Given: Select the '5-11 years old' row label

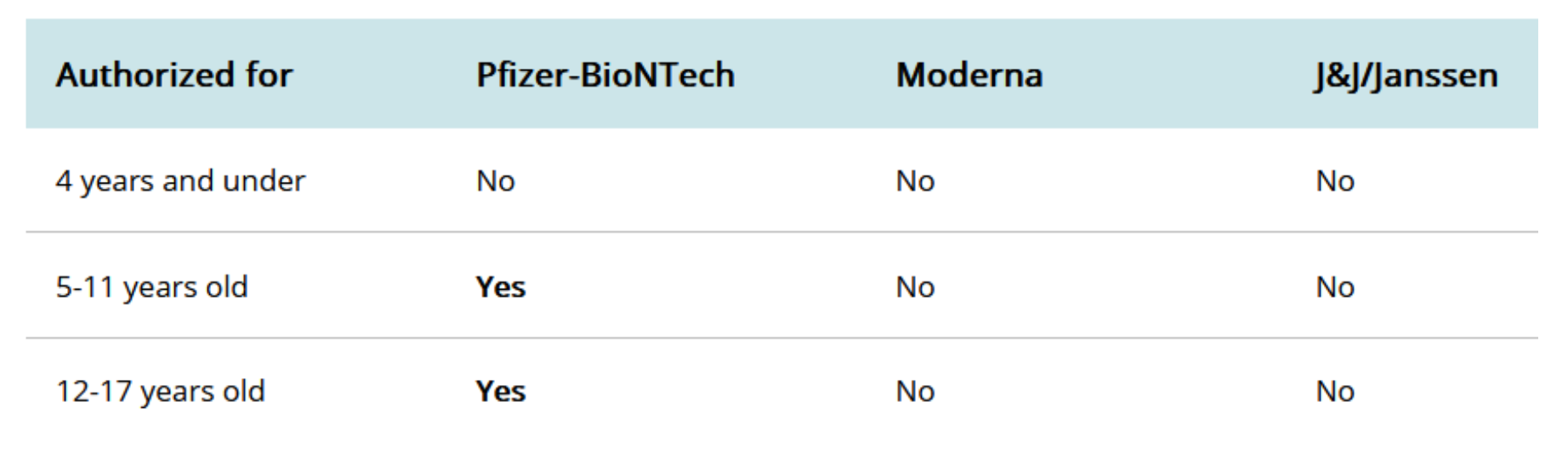Looking at the screenshot, I should (x=151, y=287).
